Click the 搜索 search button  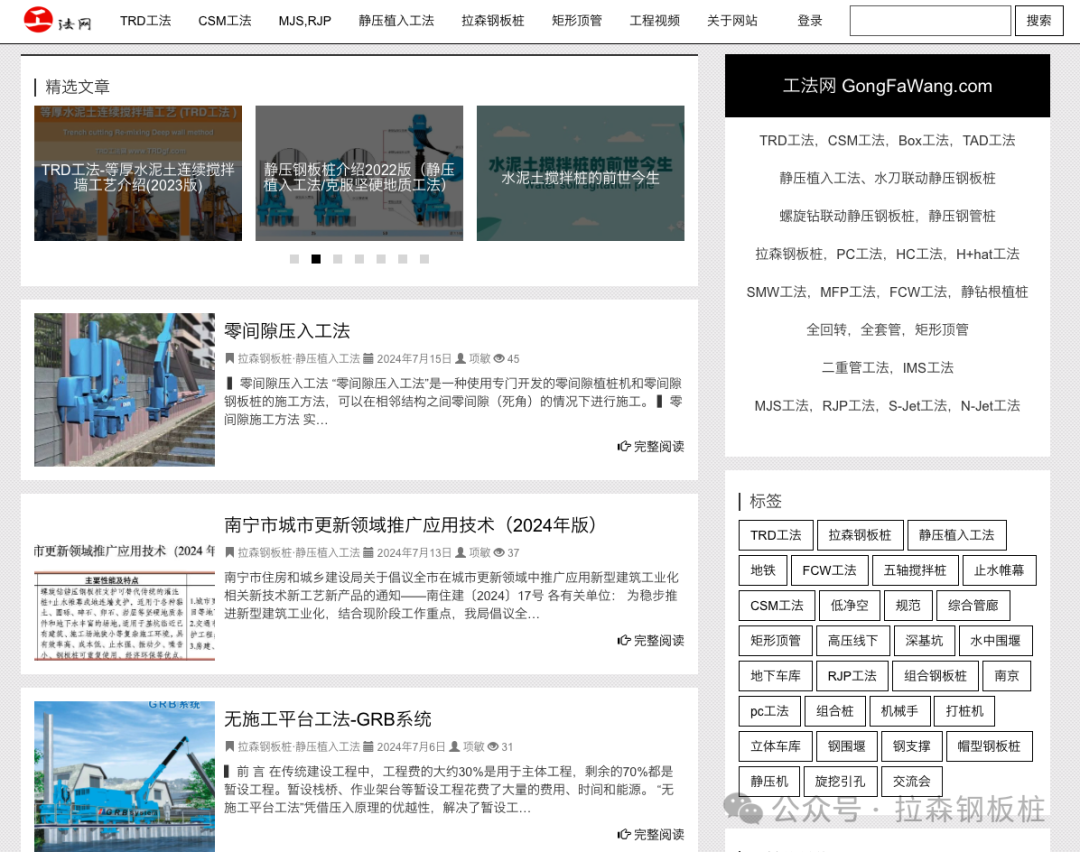point(1039,21)
